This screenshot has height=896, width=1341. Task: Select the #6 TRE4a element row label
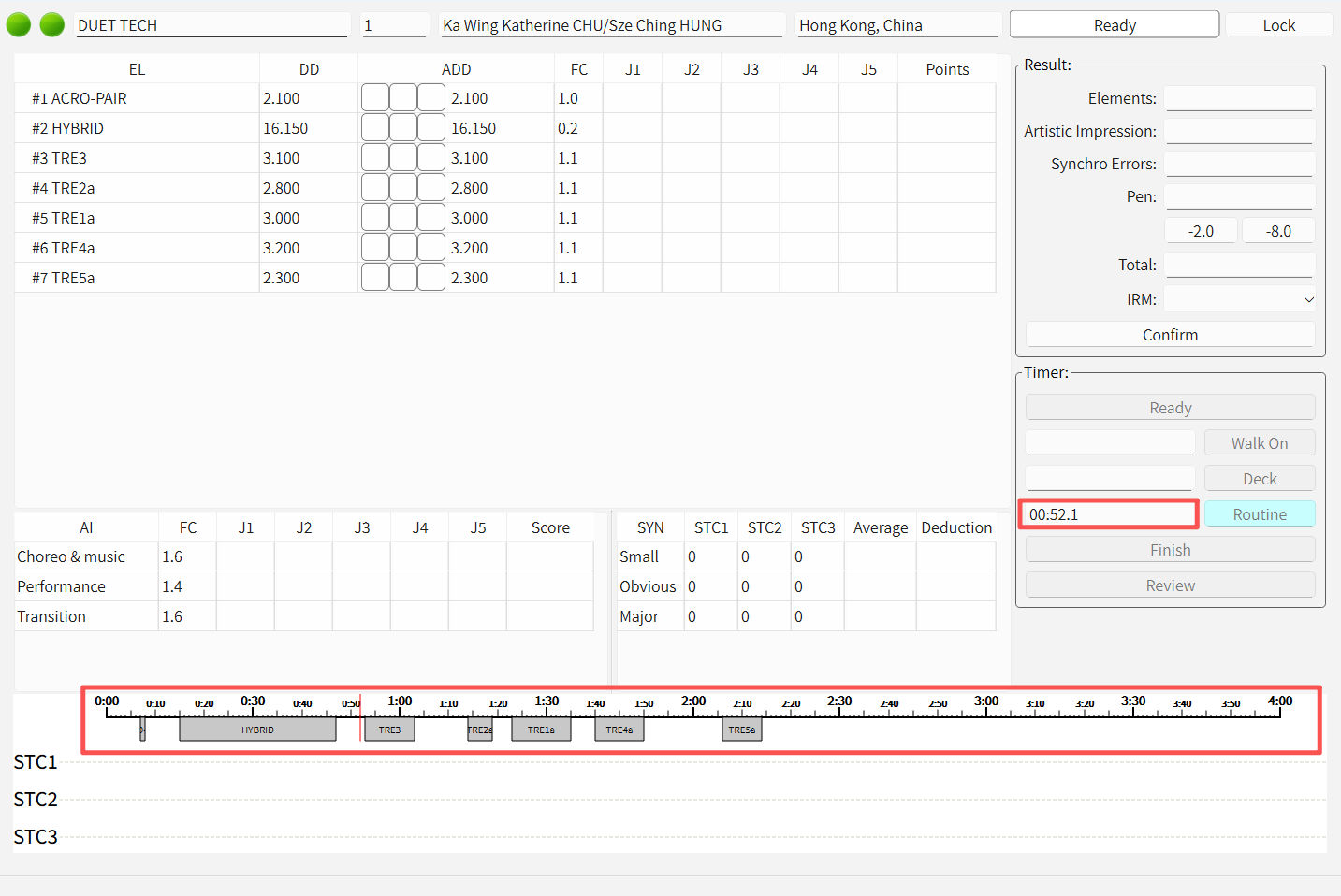click(63, 248)
